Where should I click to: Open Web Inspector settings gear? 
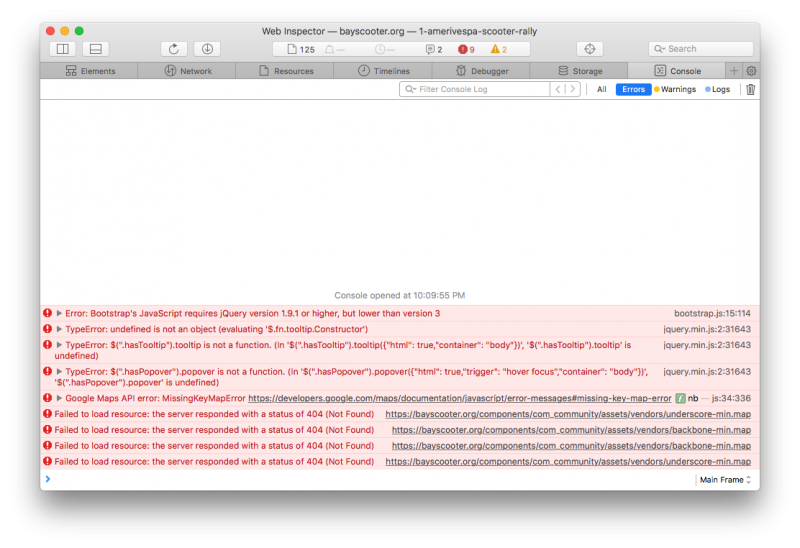[751, 71]
